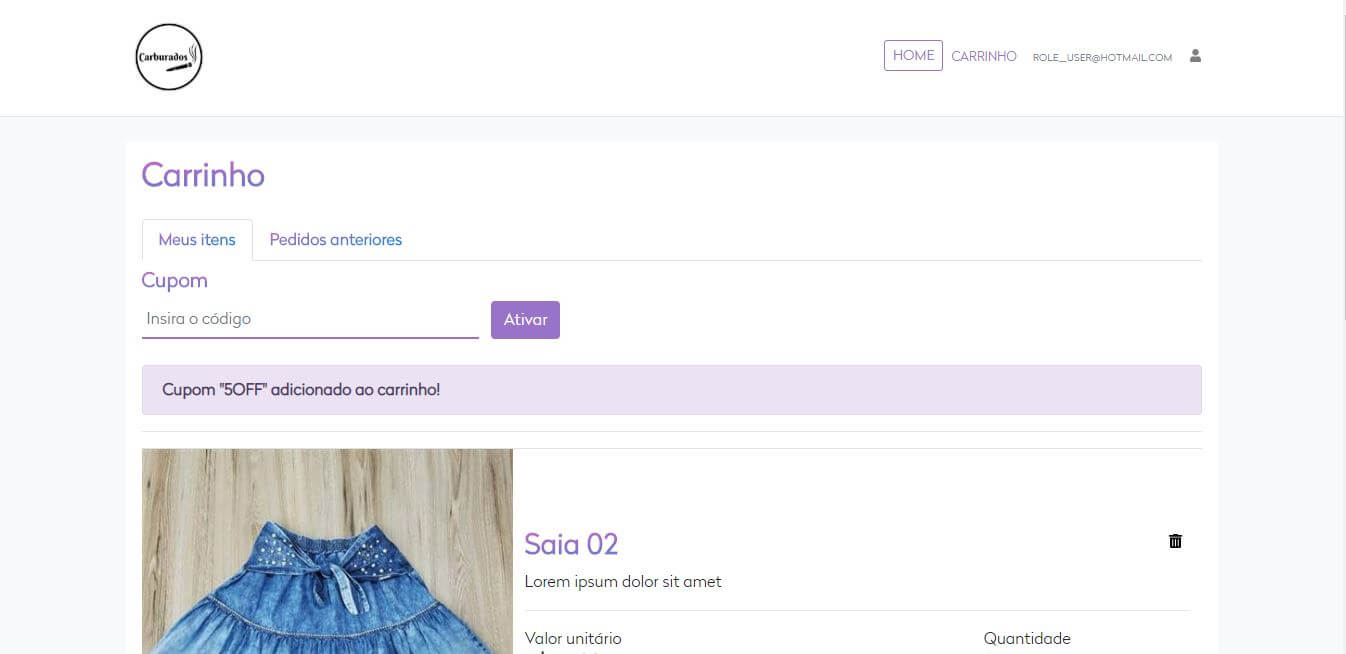
Task: Click the Valor unitário label
Action: click(x=573, y=638)
